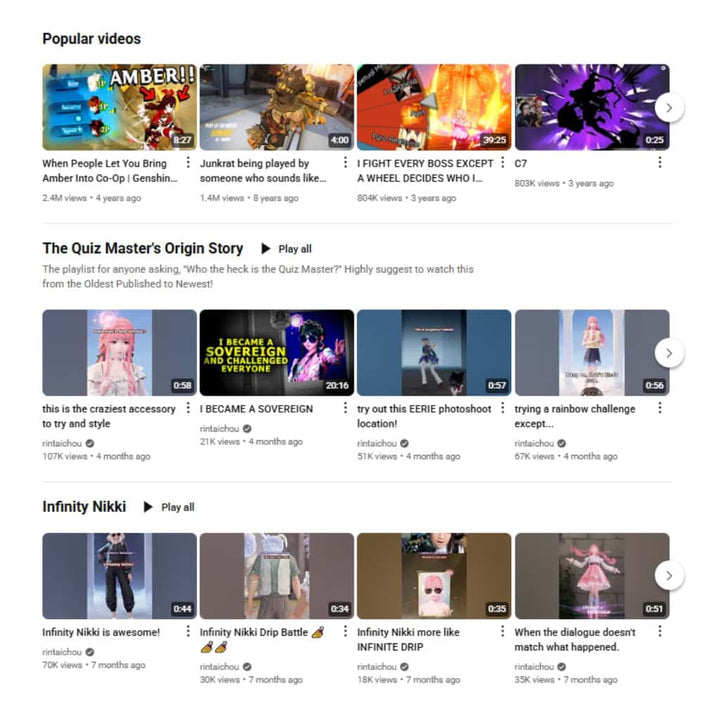Open the Infinity Nikki playlist title
Screen dimensions: 720x720
click(x=84, y=506)
